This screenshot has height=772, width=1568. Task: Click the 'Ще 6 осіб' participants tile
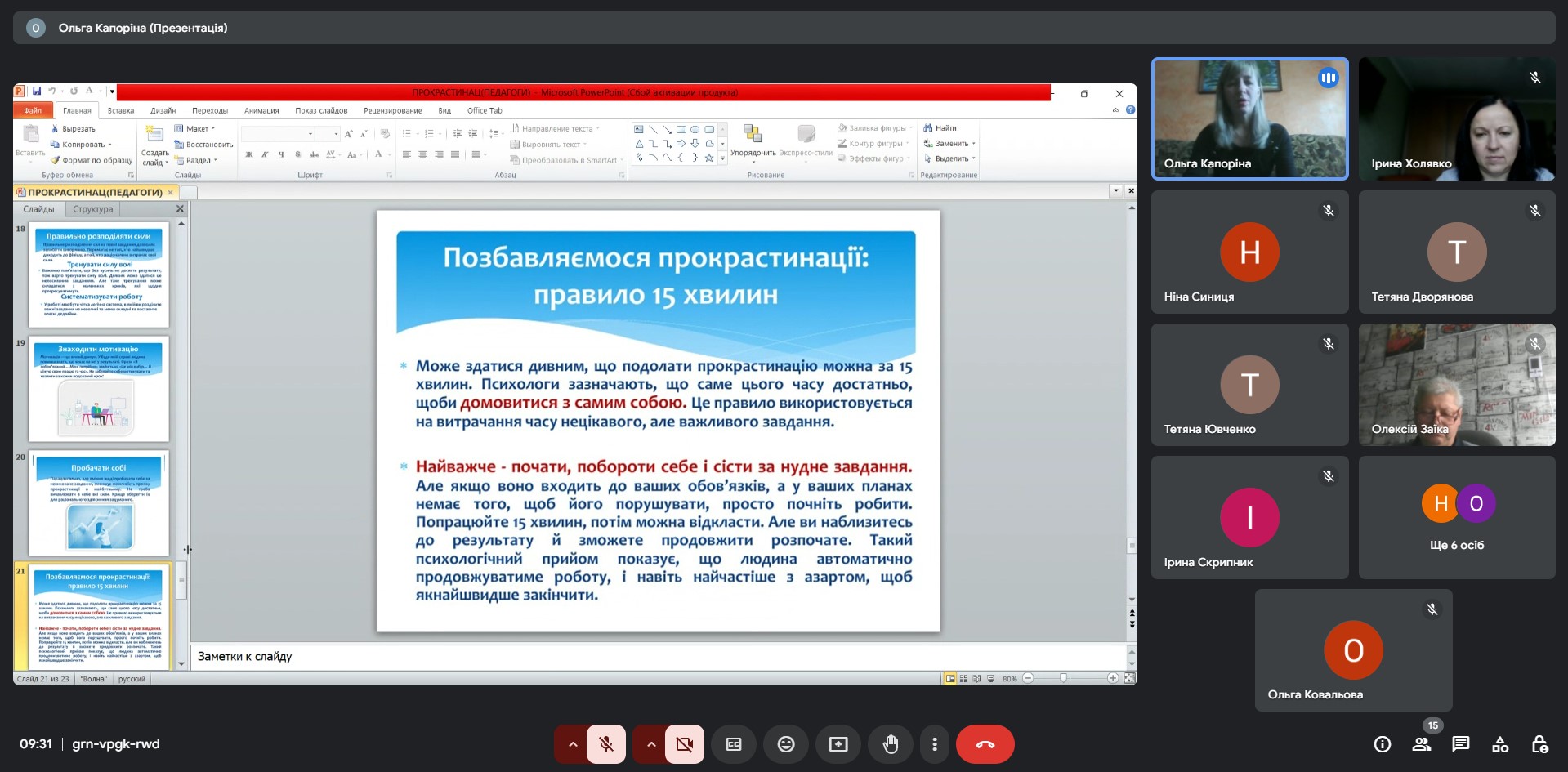pos(1456,517)
